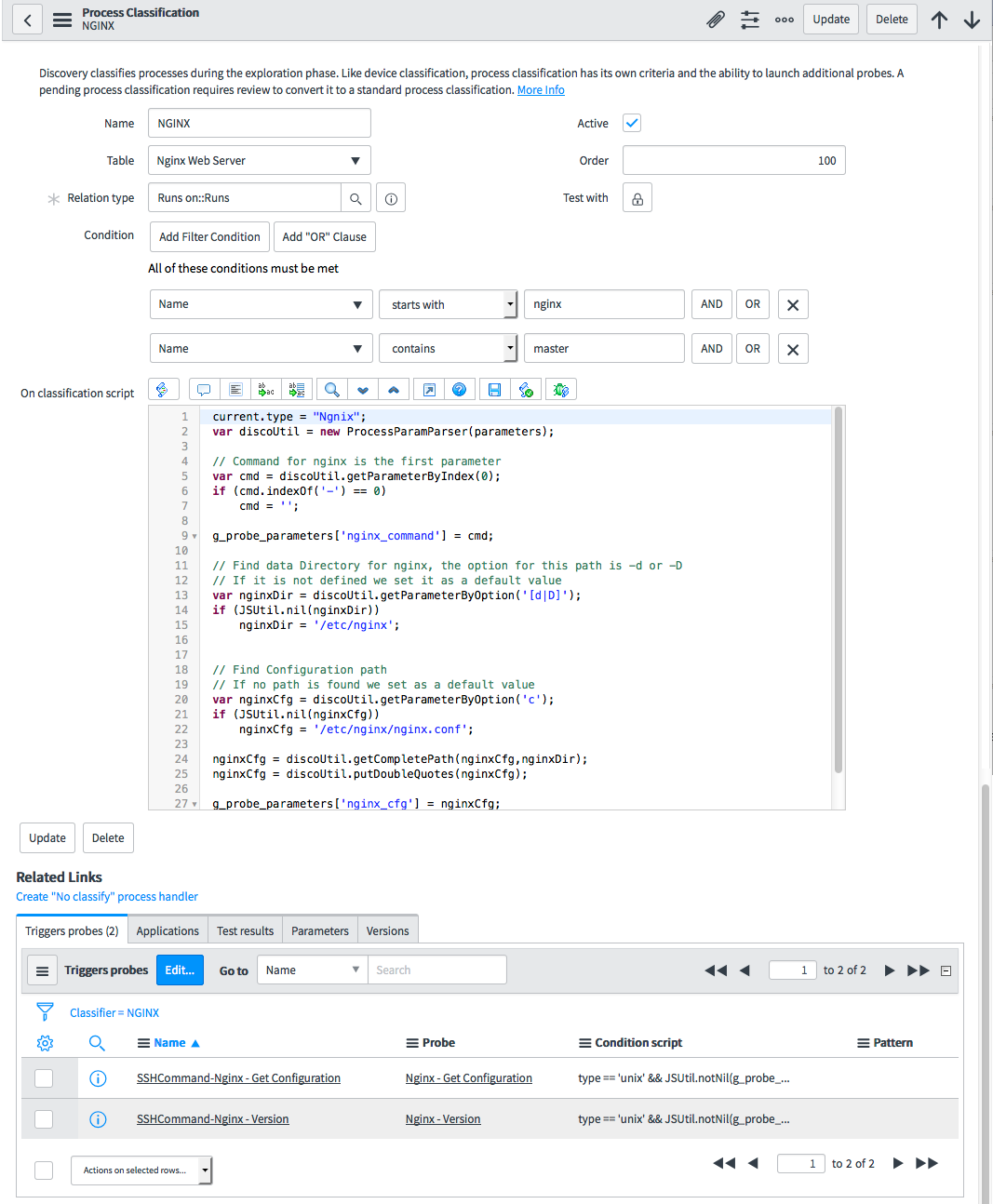Viewport: 993px width, 1204px height.
Task: Open Nginx - Get Configuration probe link
Action: pyautogui.click(x=469, y=1078)
